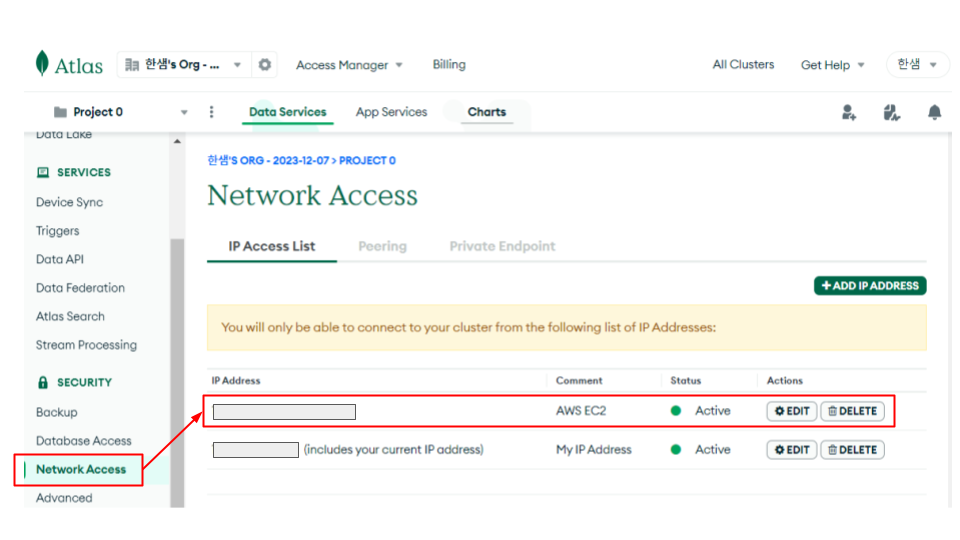Viewport: 960px width, 540px height.
Task: Click the Comment column header
Action: (579, 381)
